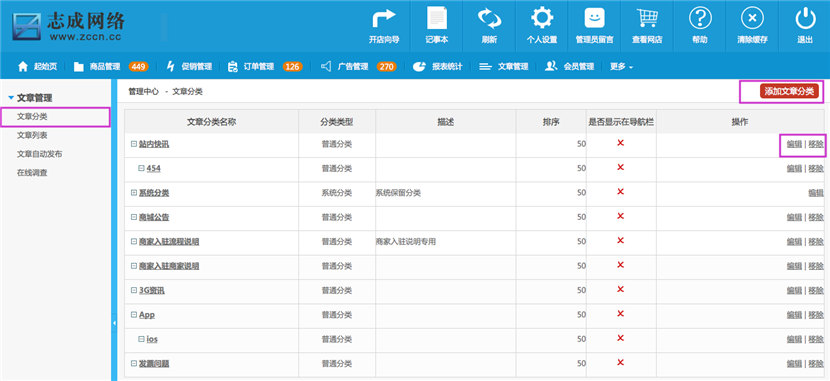Collapse the 系统分类 tree node
830x381 pixels.
pos(134,193)
